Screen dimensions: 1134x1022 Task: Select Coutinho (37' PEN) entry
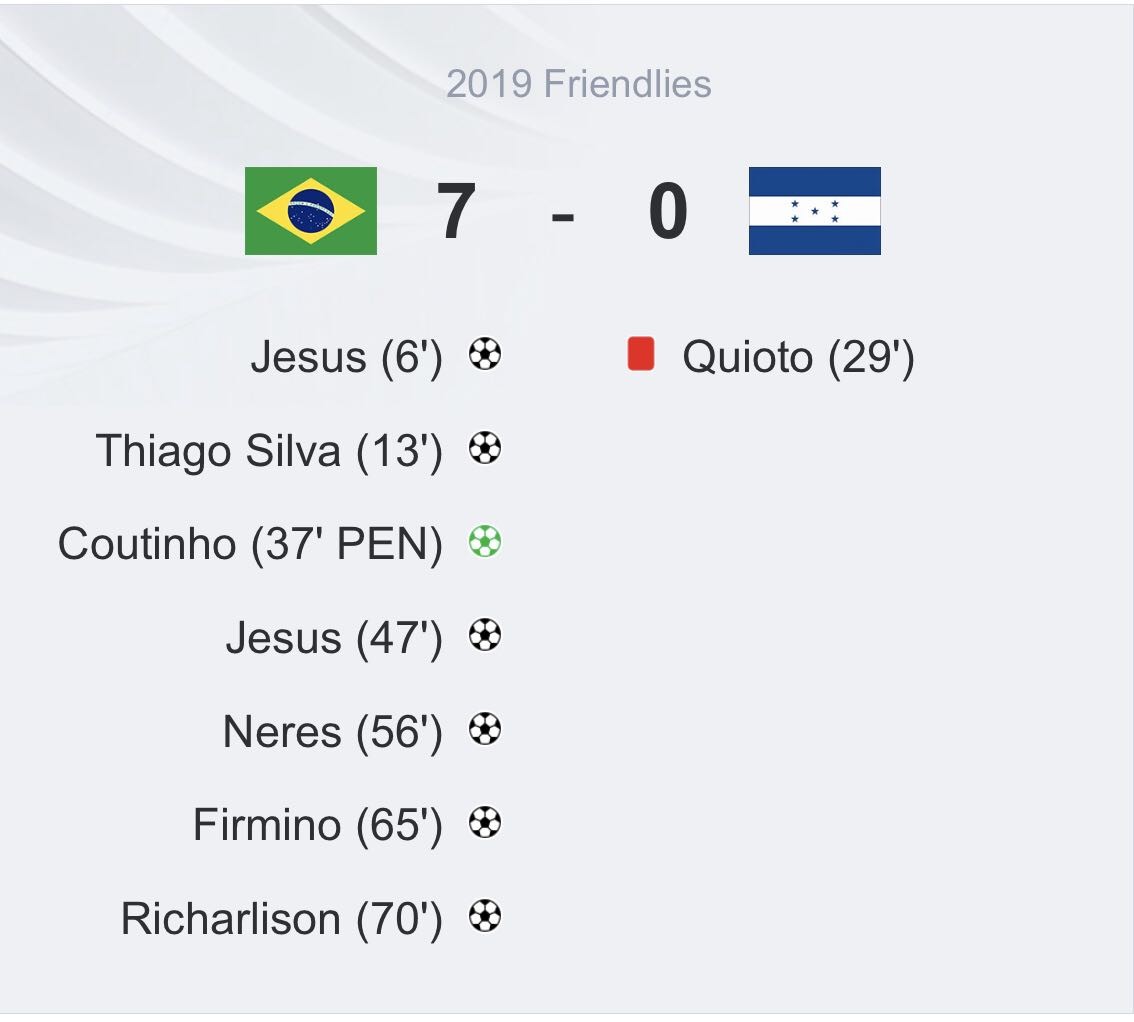tap(250, 545)
